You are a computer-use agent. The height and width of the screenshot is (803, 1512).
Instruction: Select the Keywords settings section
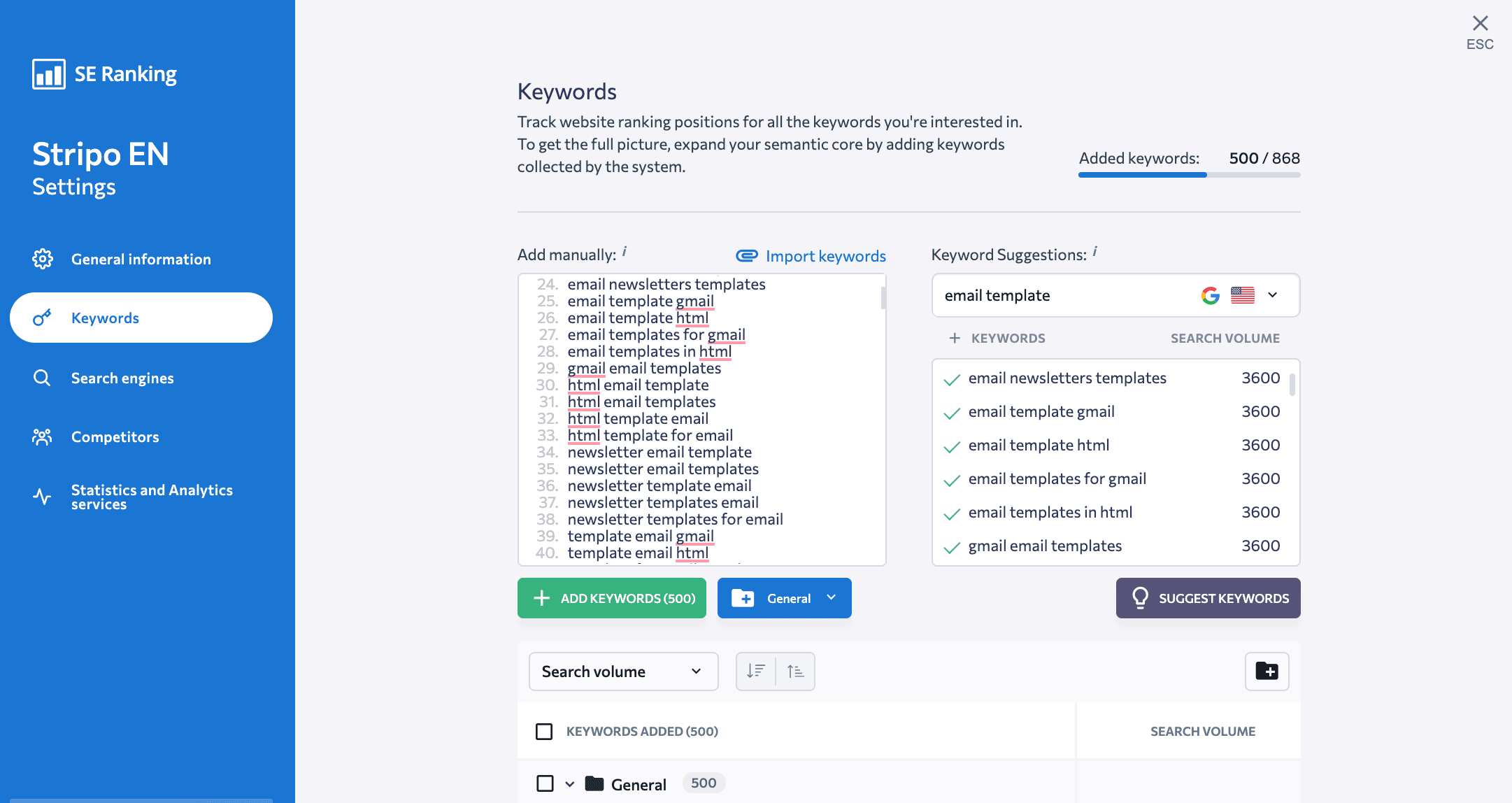[x=141, y=318]
